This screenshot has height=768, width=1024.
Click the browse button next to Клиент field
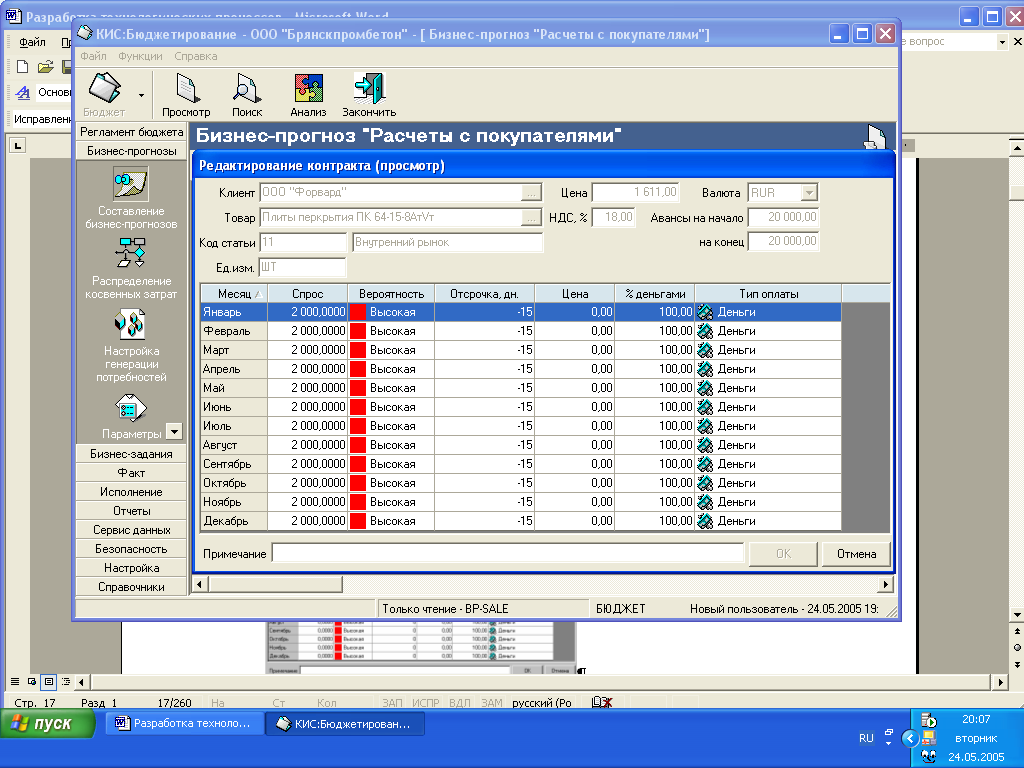click(532, 192)
